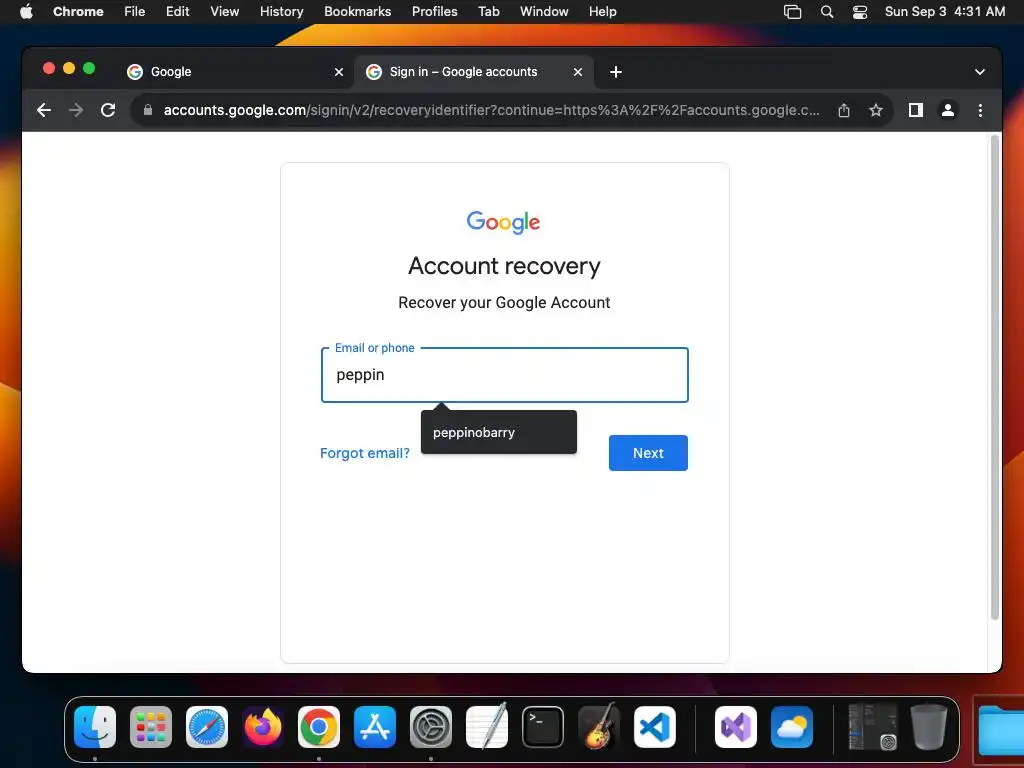Viewport: 1024px width, 768px height.
Task: Click the Forgot email? link
Action: 365,453
